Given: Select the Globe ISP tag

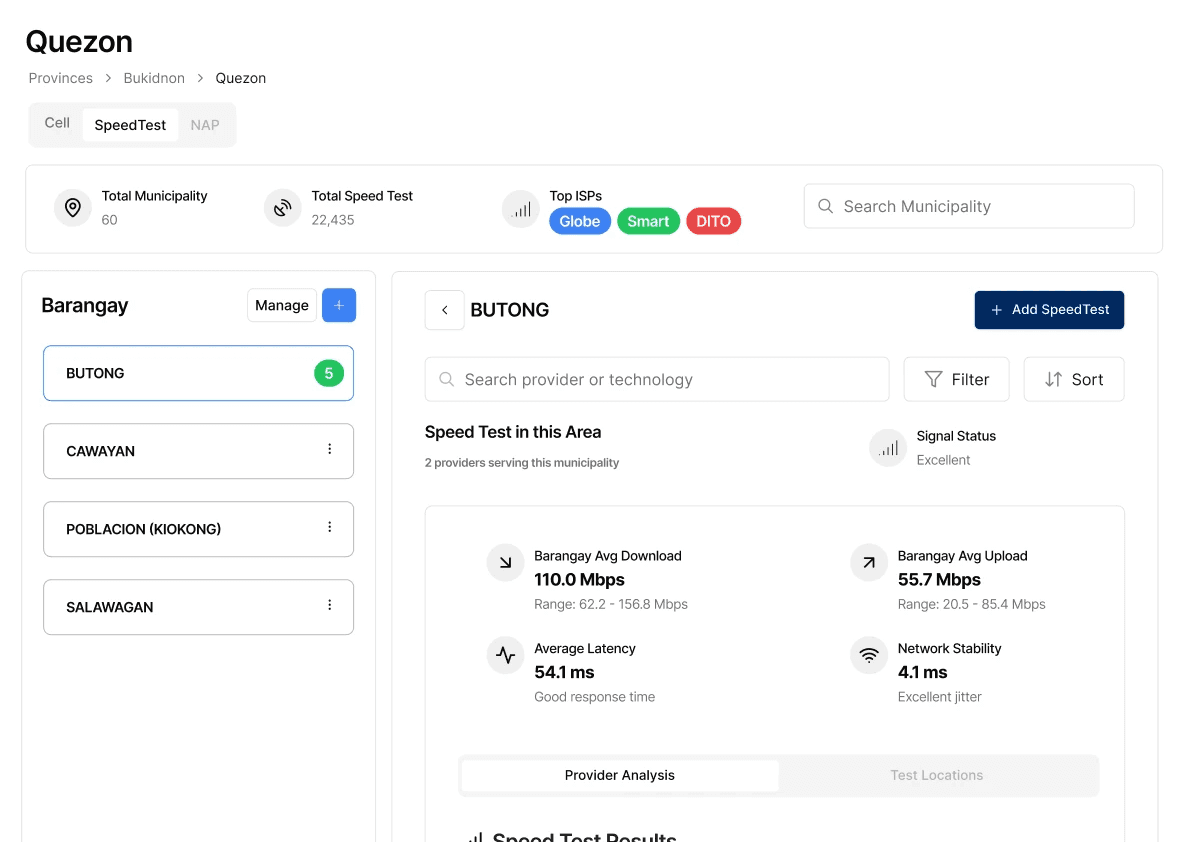Looking at the screenshot, I should [580, 221].
